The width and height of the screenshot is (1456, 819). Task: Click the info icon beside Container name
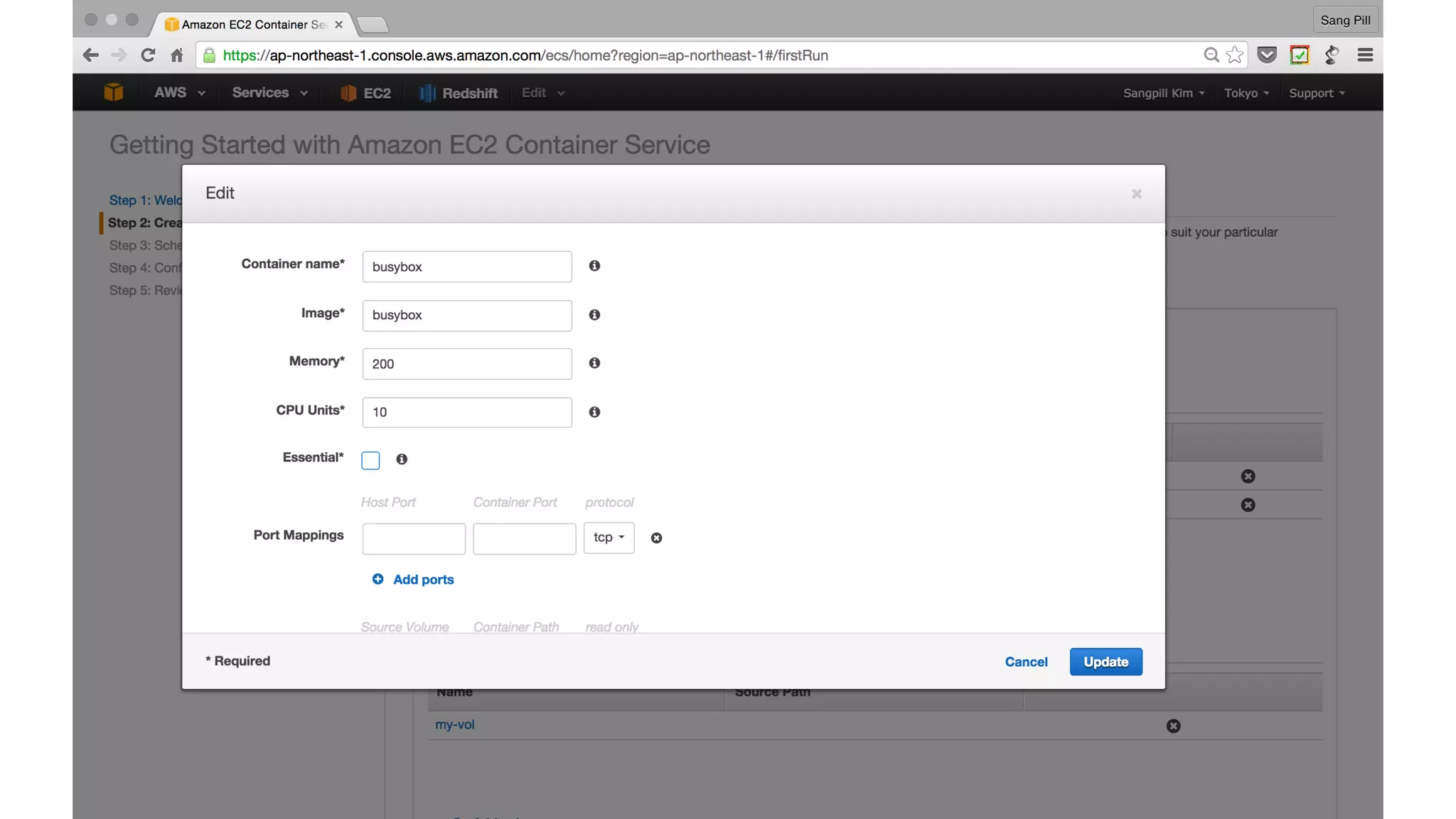pyautogui.click(x=594, y=266)
